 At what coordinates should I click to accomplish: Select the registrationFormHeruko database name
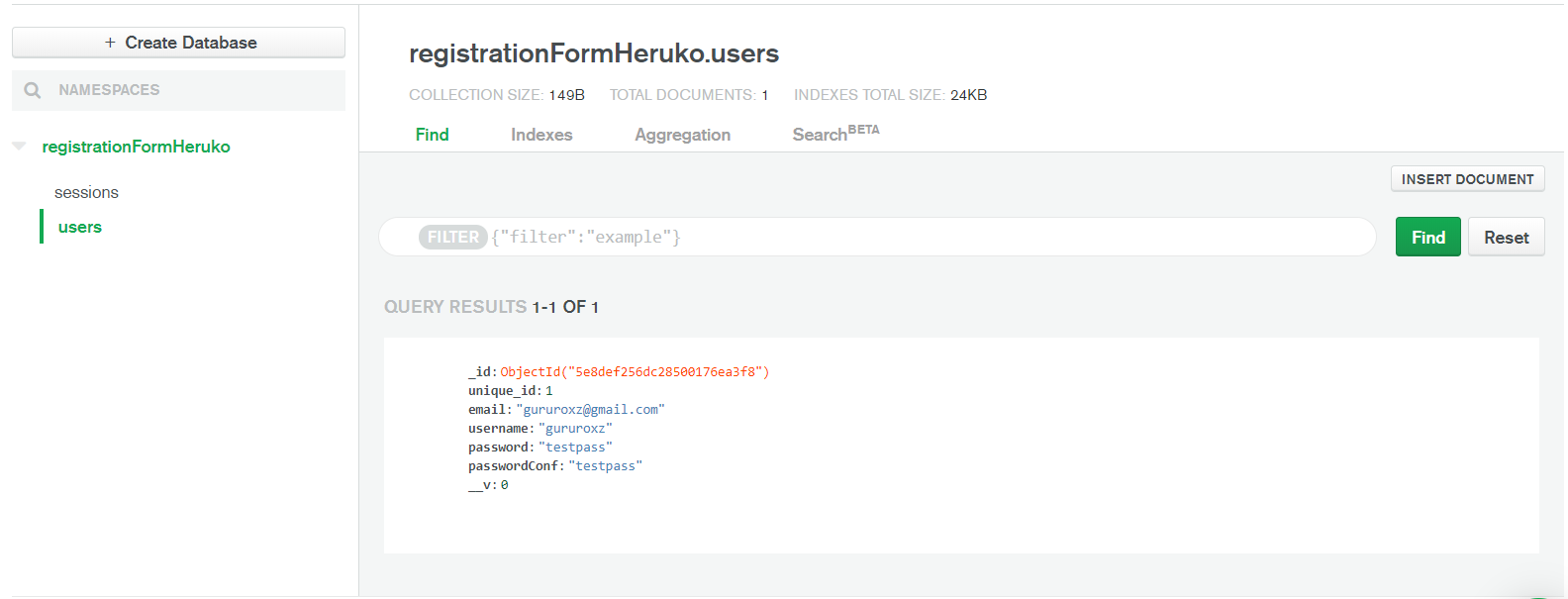(x=136, y=147)
